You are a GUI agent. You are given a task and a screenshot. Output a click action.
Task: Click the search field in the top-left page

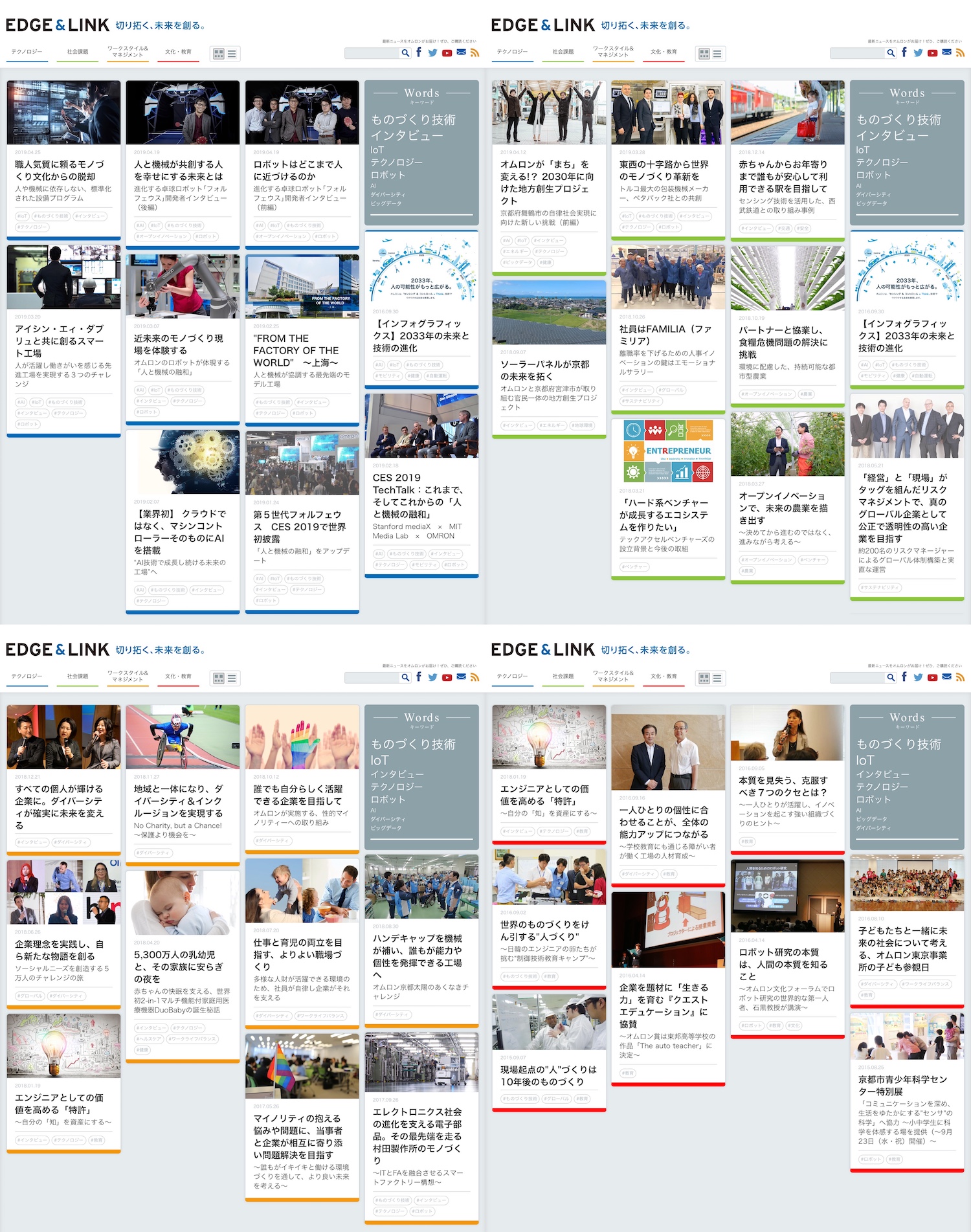pos(372,53)
